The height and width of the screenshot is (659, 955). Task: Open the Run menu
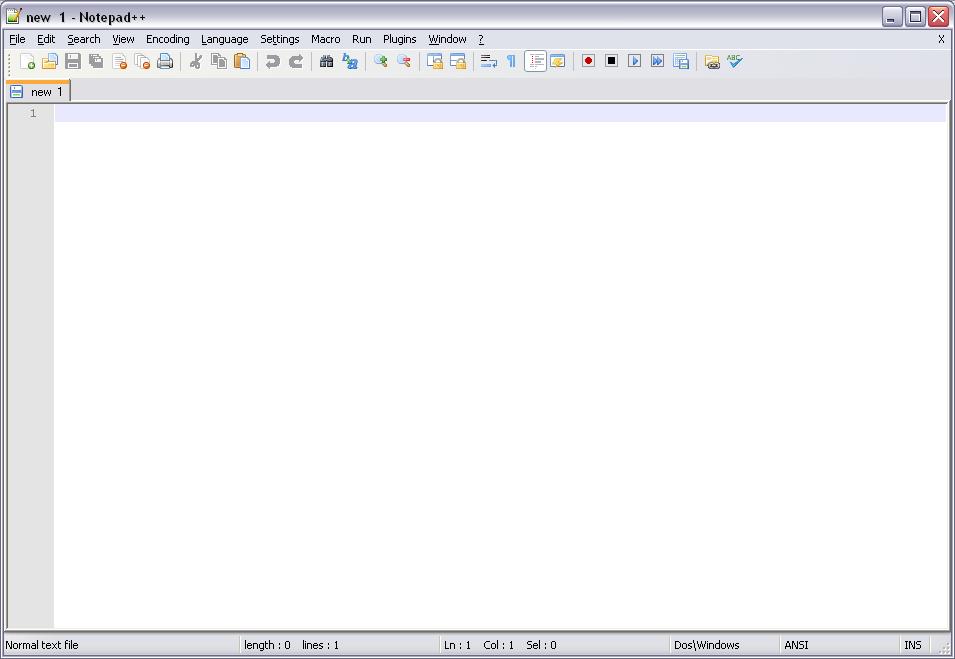(362, 39)
